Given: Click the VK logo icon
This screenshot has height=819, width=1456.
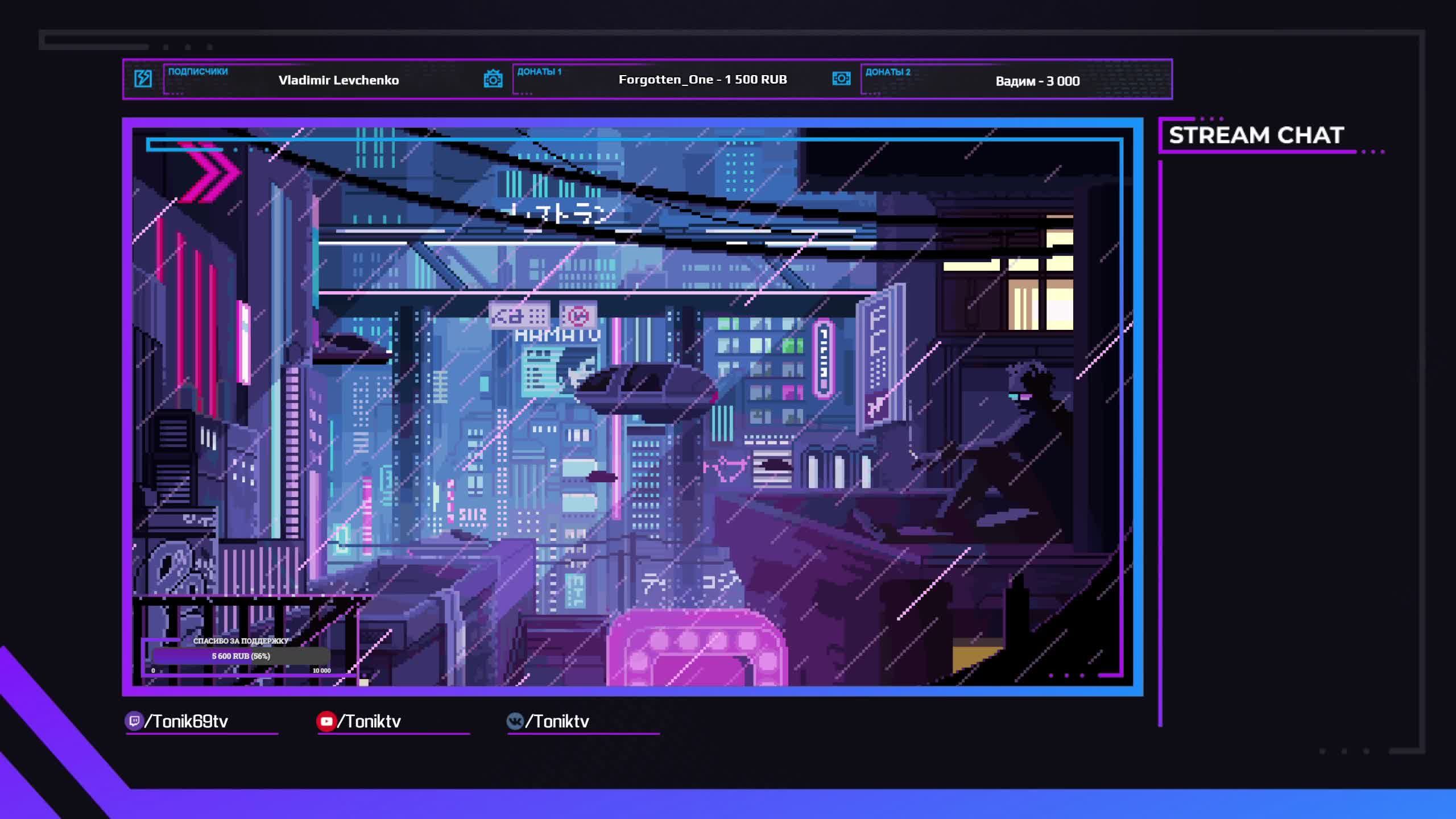Looking at the screenshot, I should pos(515,721).
